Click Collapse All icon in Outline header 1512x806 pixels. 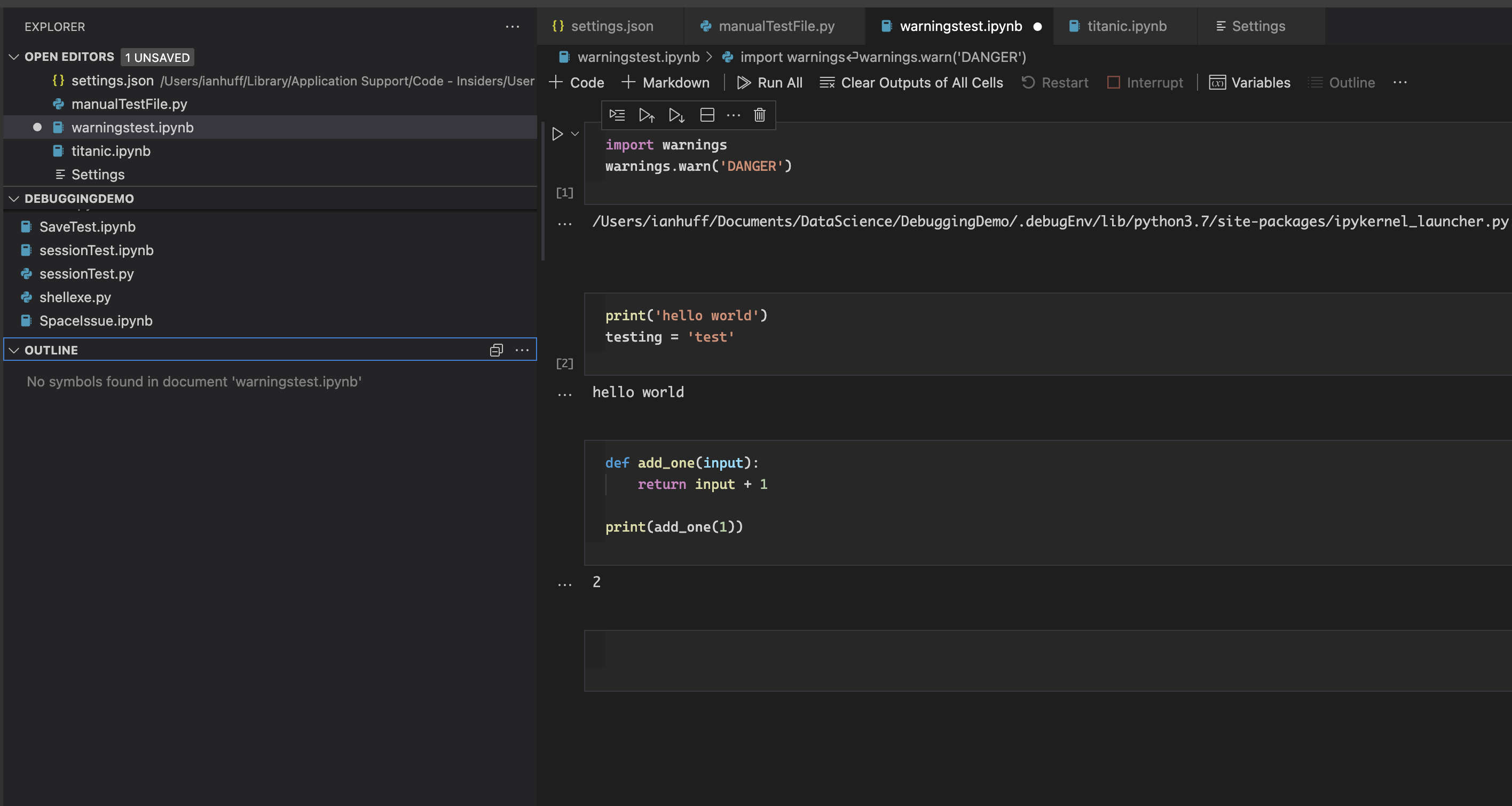coord(496,350)
